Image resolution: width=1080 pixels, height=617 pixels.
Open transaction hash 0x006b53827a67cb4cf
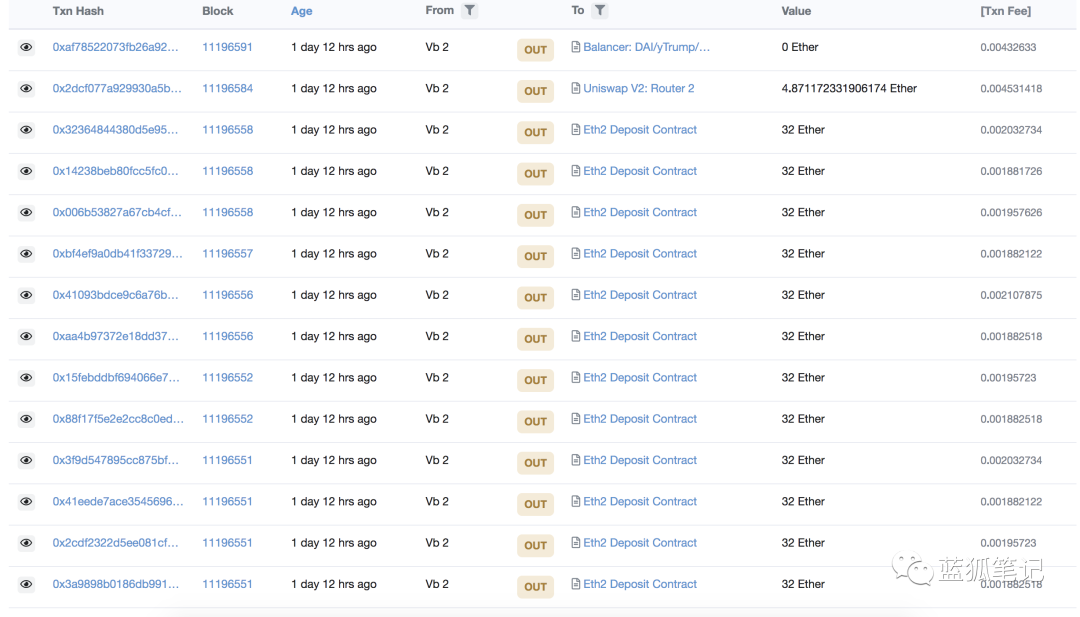click(117, 213)
